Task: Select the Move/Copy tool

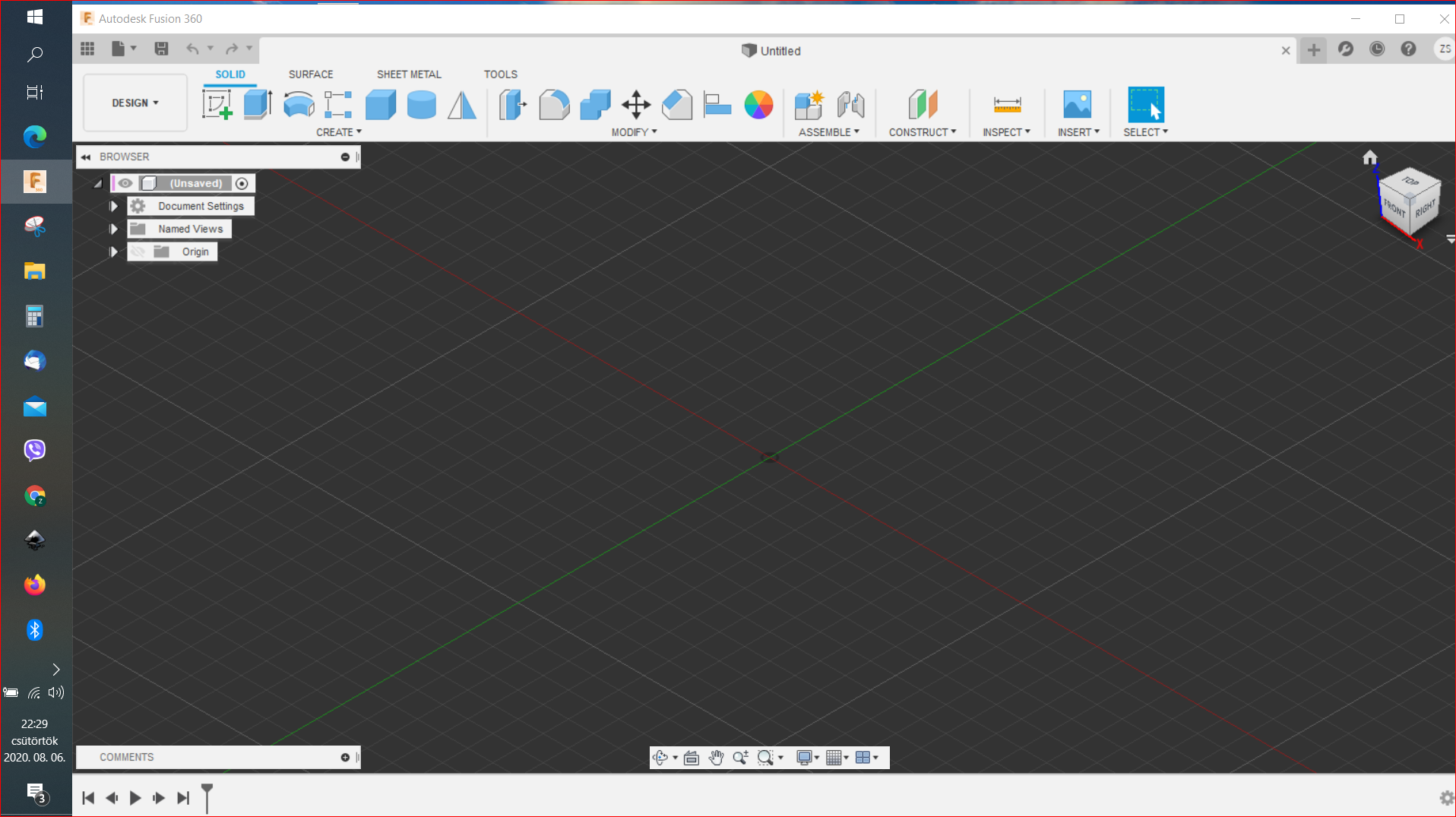Action: tap(636, 104)
